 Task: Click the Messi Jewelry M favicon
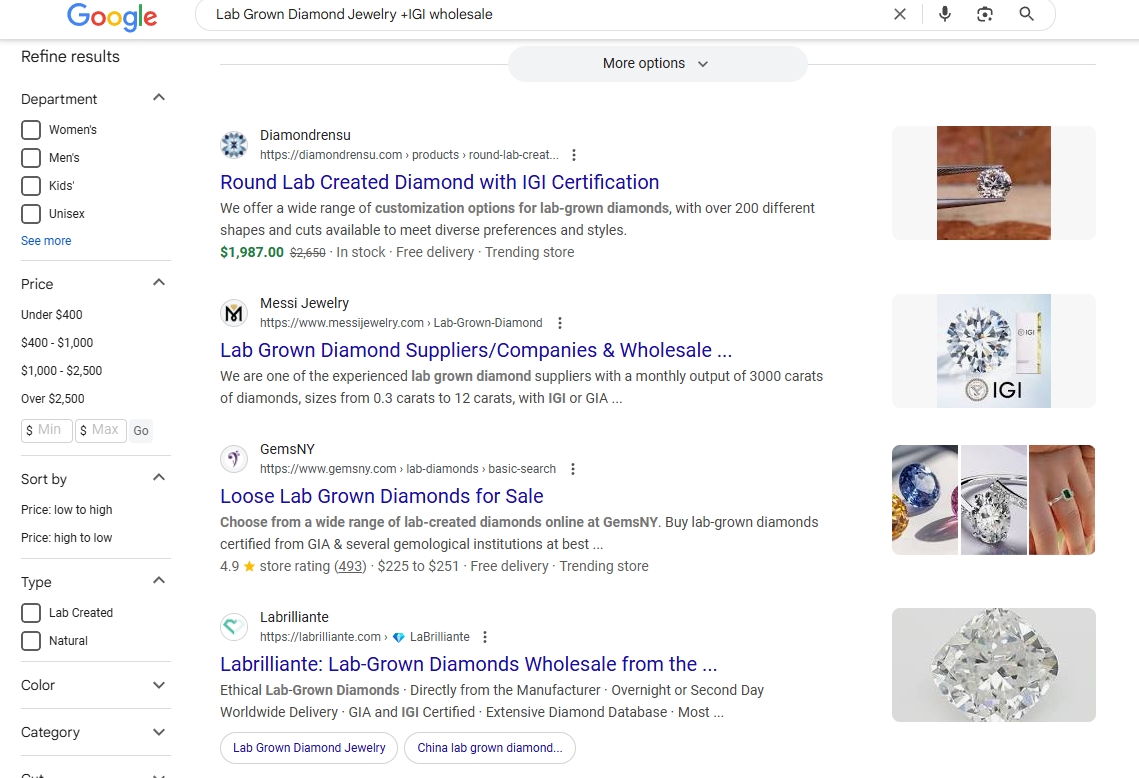(234, 313)
